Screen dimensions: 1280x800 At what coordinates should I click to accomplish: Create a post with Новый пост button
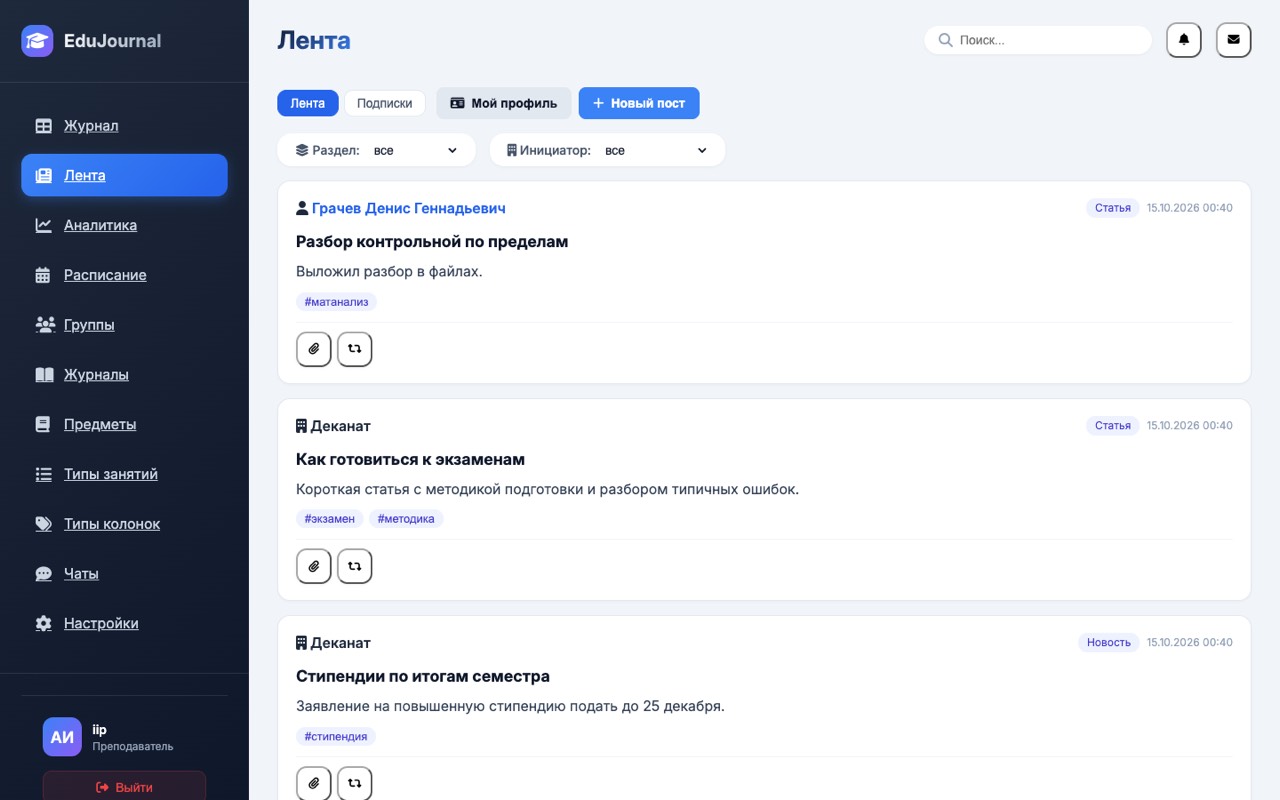point(639,103)
